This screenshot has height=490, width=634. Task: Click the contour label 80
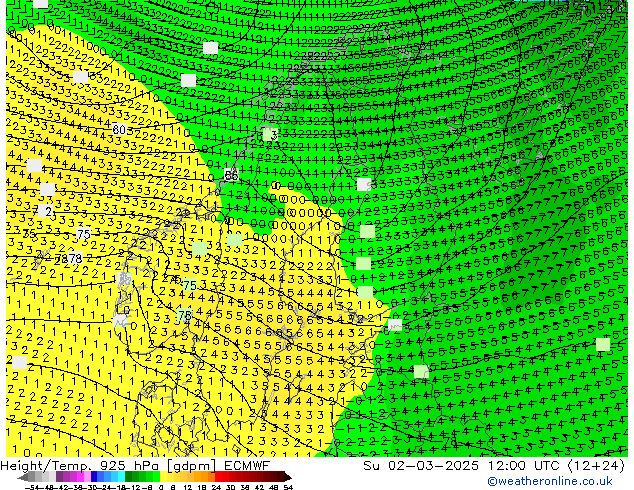[119, 129]
